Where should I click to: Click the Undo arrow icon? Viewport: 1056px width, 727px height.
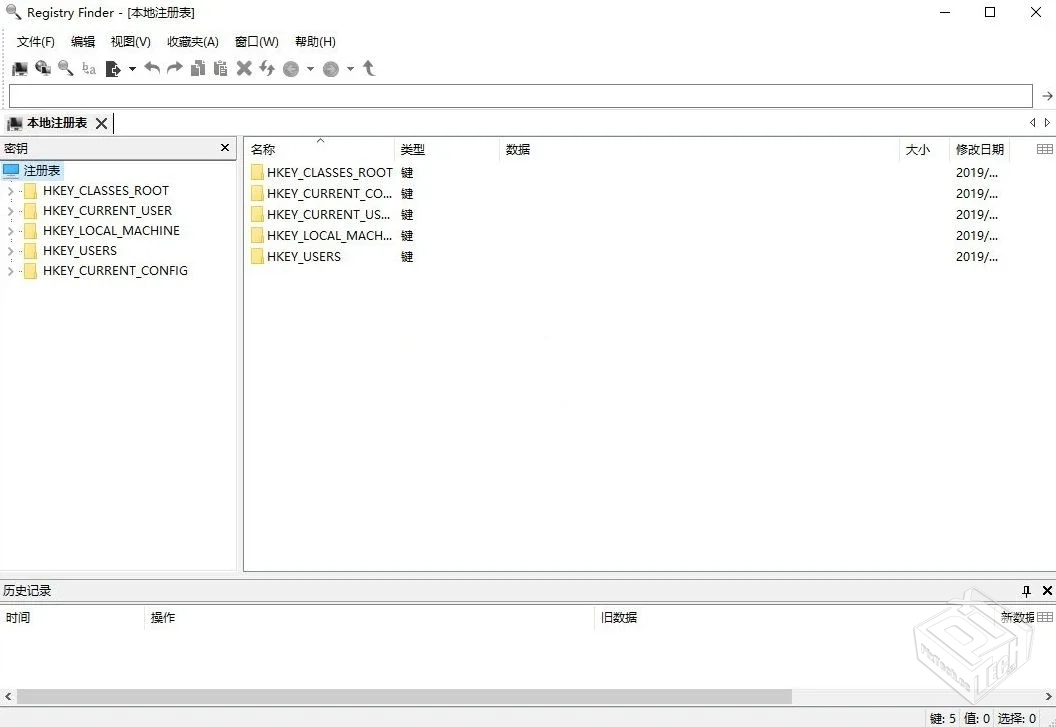click(151, 68)
